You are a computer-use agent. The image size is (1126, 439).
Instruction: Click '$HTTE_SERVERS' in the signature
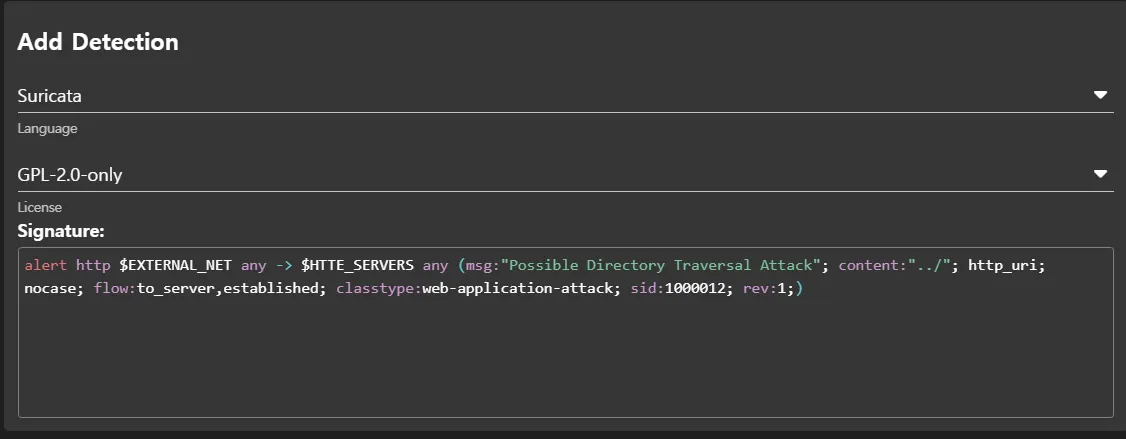(358, 265)
